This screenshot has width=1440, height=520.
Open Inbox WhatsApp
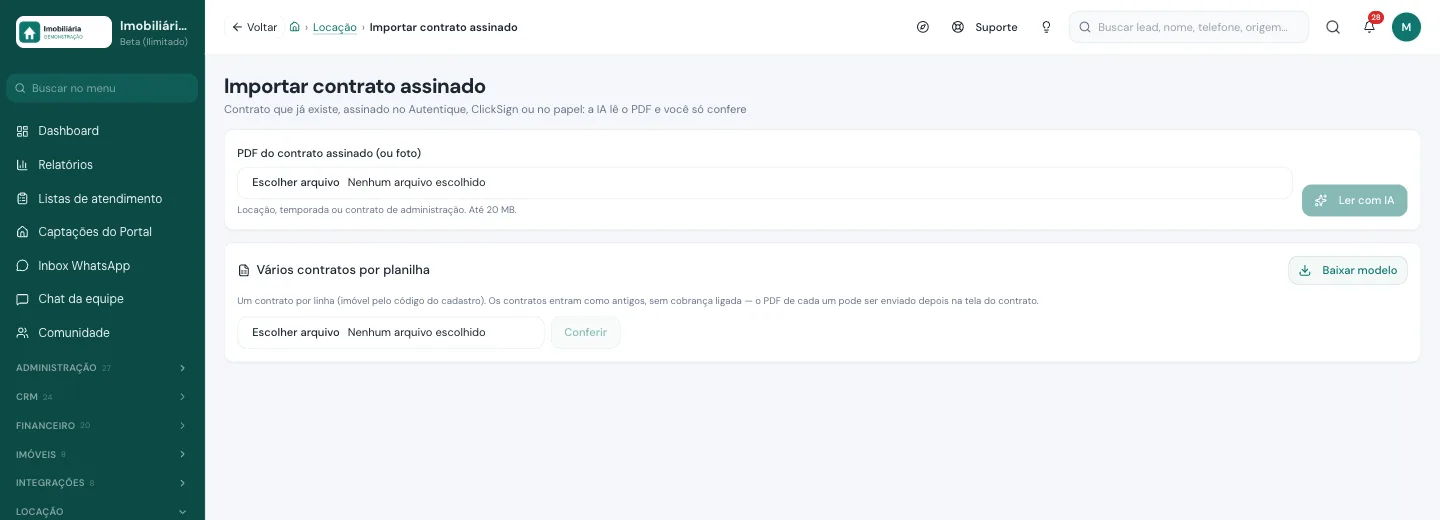102,266
